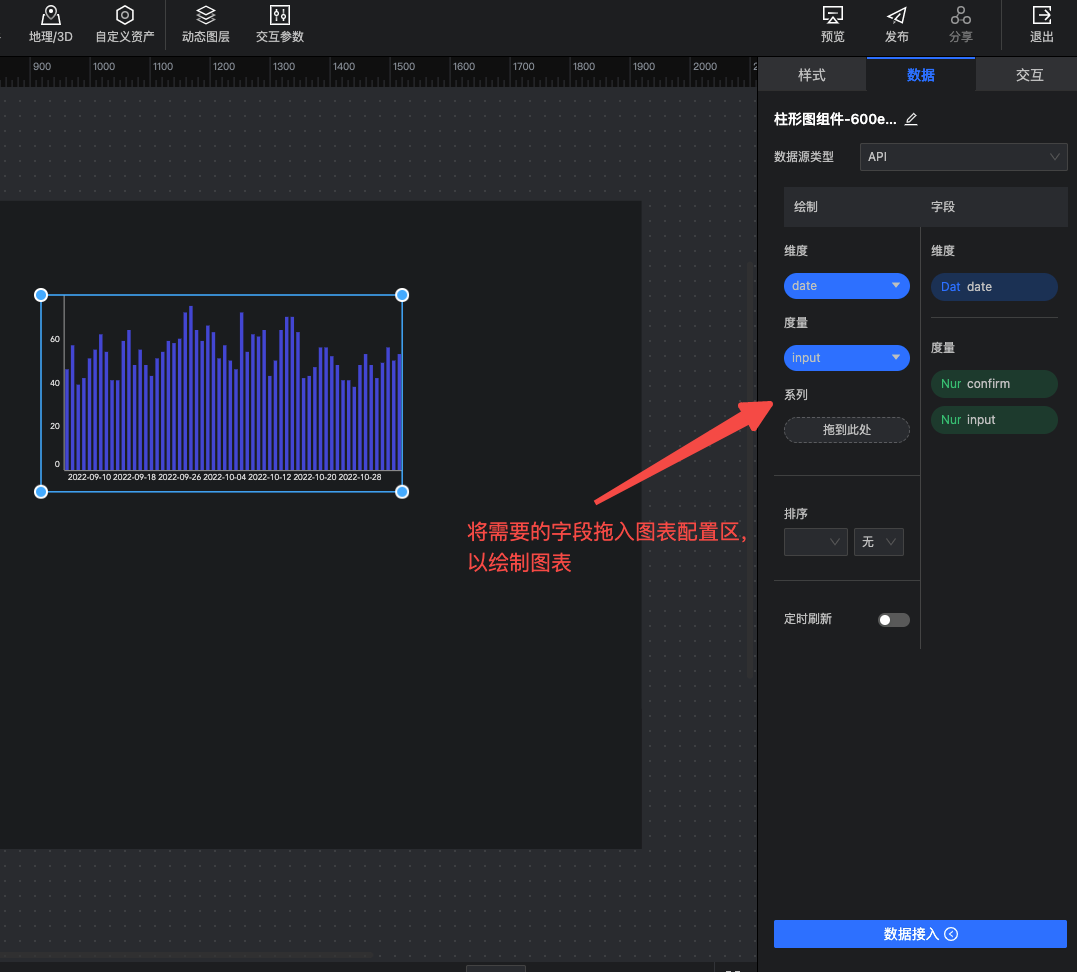
Task: Open the date dimension pill dropdown
Action: pos(846,286)
